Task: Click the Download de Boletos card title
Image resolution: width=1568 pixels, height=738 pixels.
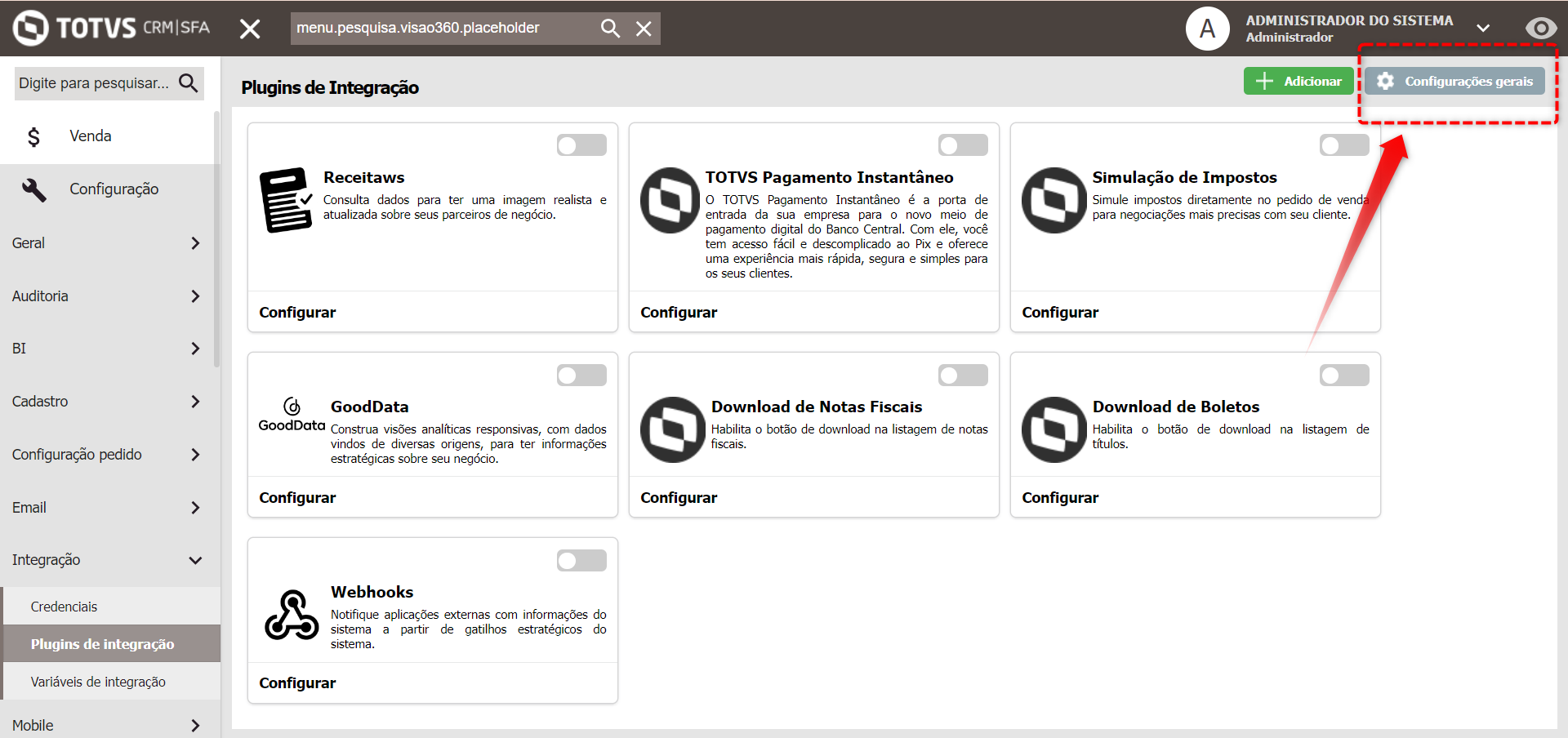Action: click(1176, 407)
